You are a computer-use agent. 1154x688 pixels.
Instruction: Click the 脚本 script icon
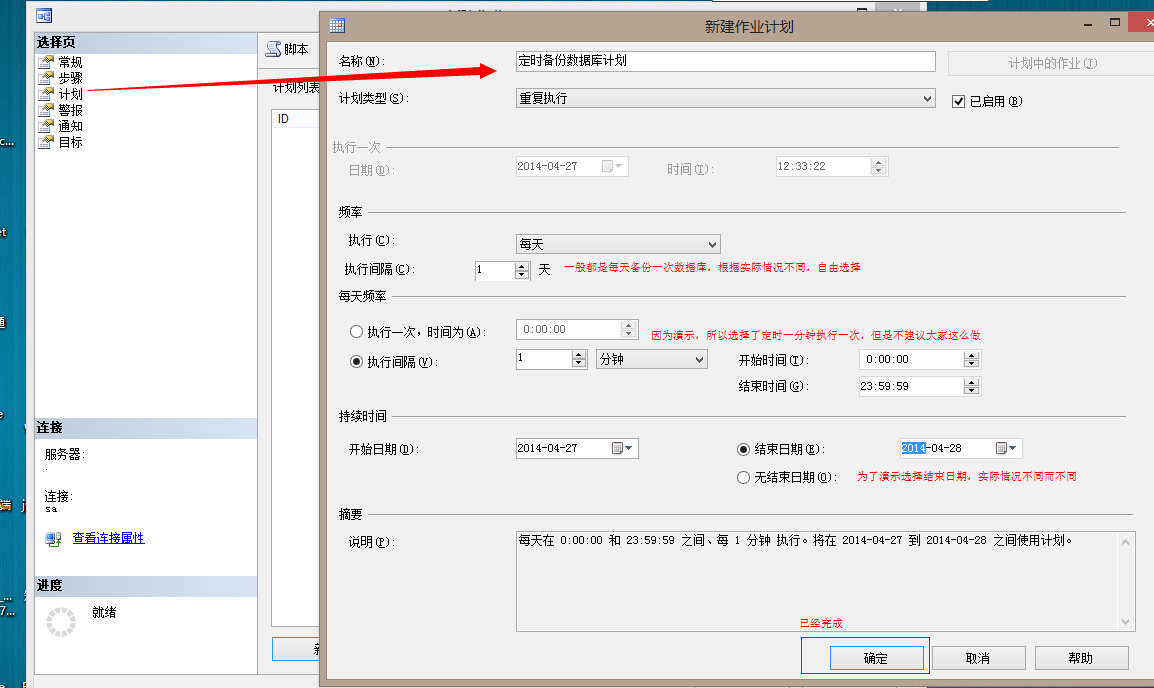click(273, 49)
